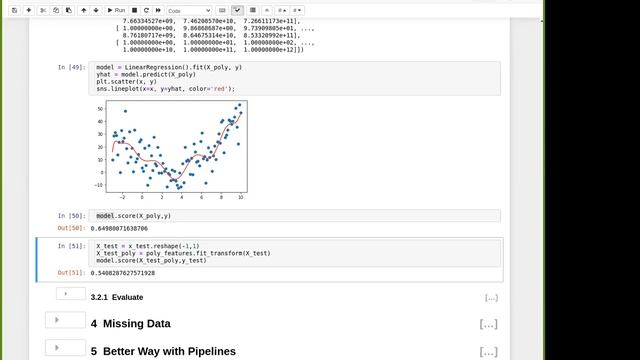Click the Run button
Viewport: 640px width, 360px height.
[116, 10]
